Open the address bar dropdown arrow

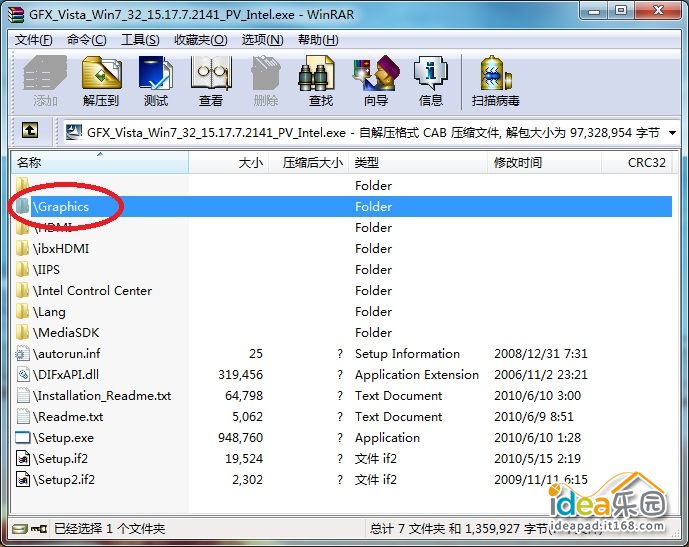672,132
